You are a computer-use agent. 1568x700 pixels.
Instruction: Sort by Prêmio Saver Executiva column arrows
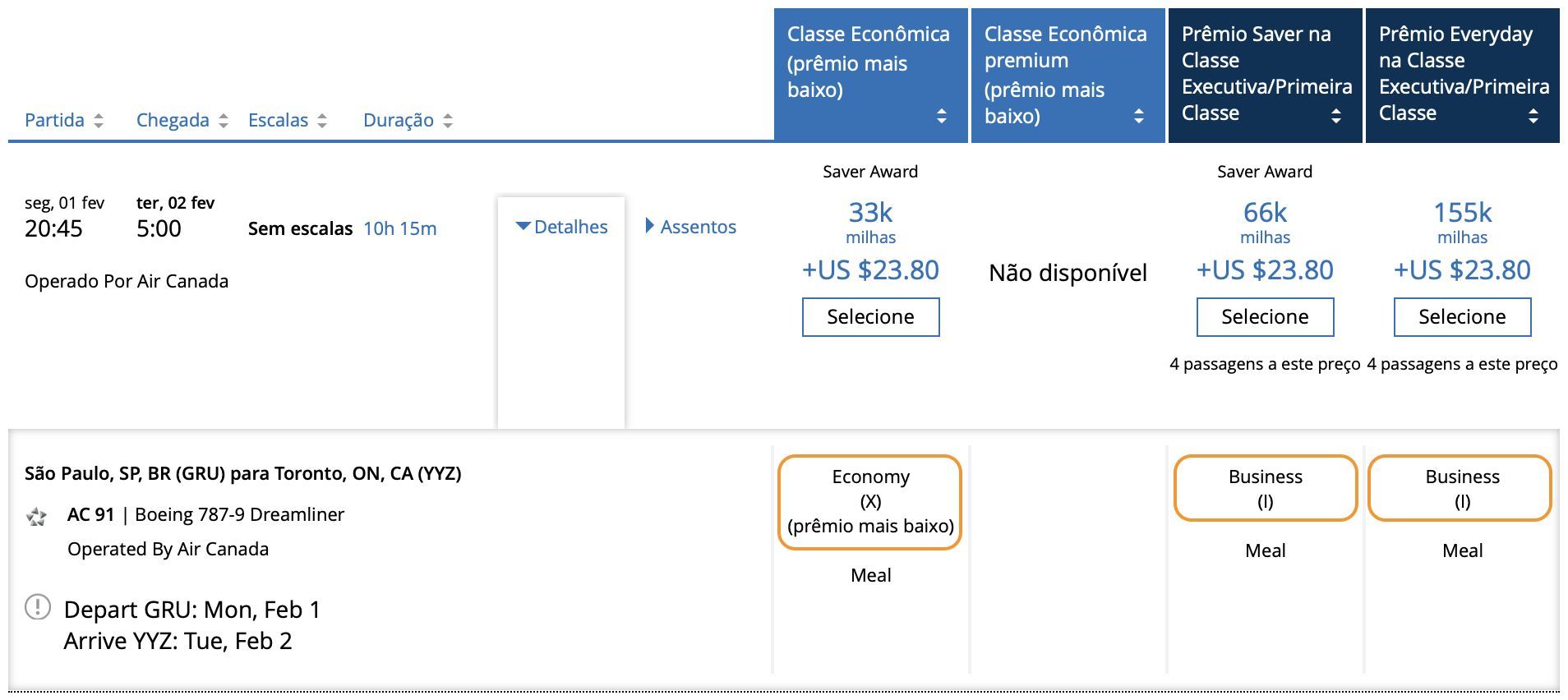point(1336,116)
